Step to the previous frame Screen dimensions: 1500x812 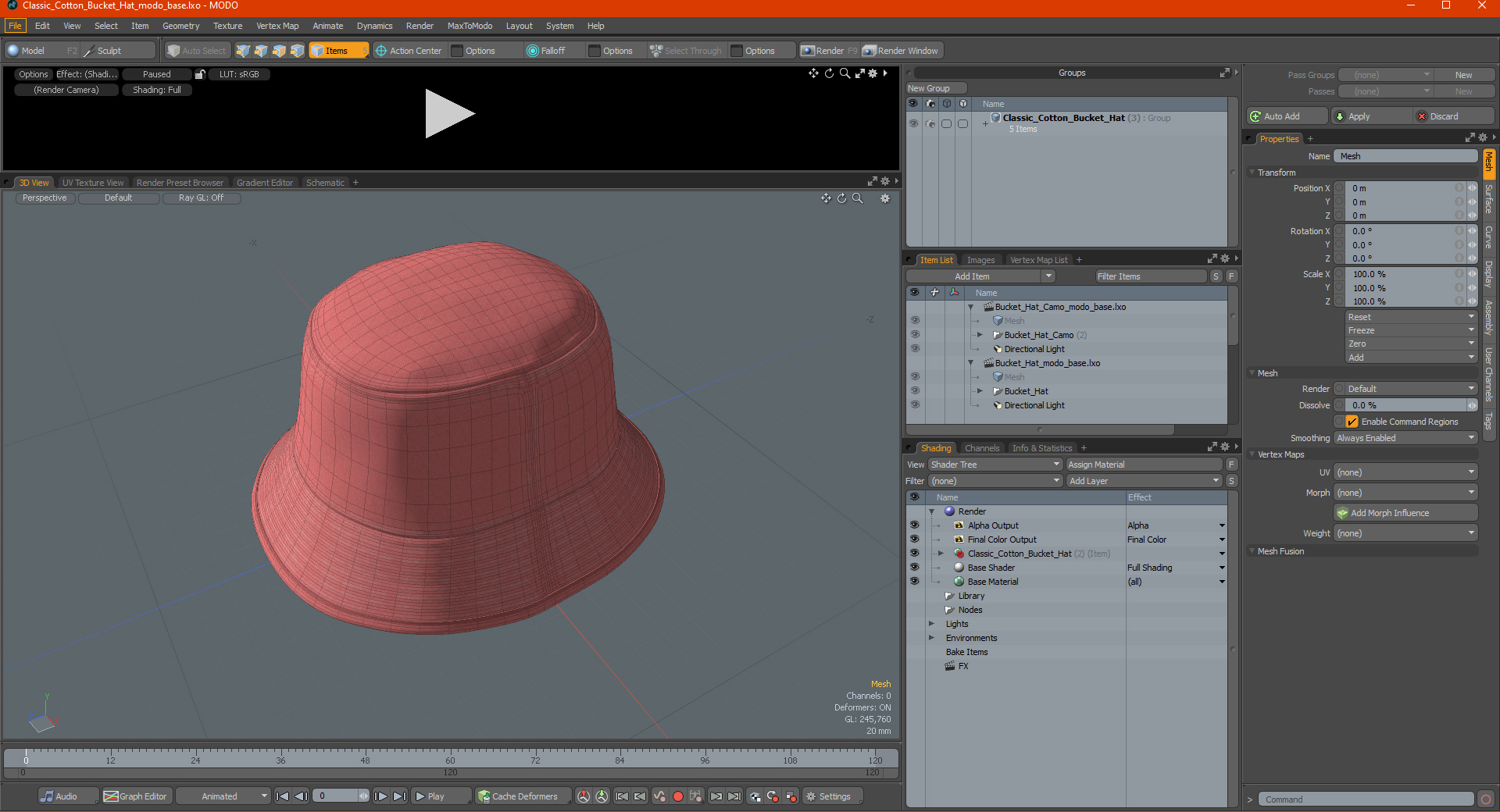301,796
